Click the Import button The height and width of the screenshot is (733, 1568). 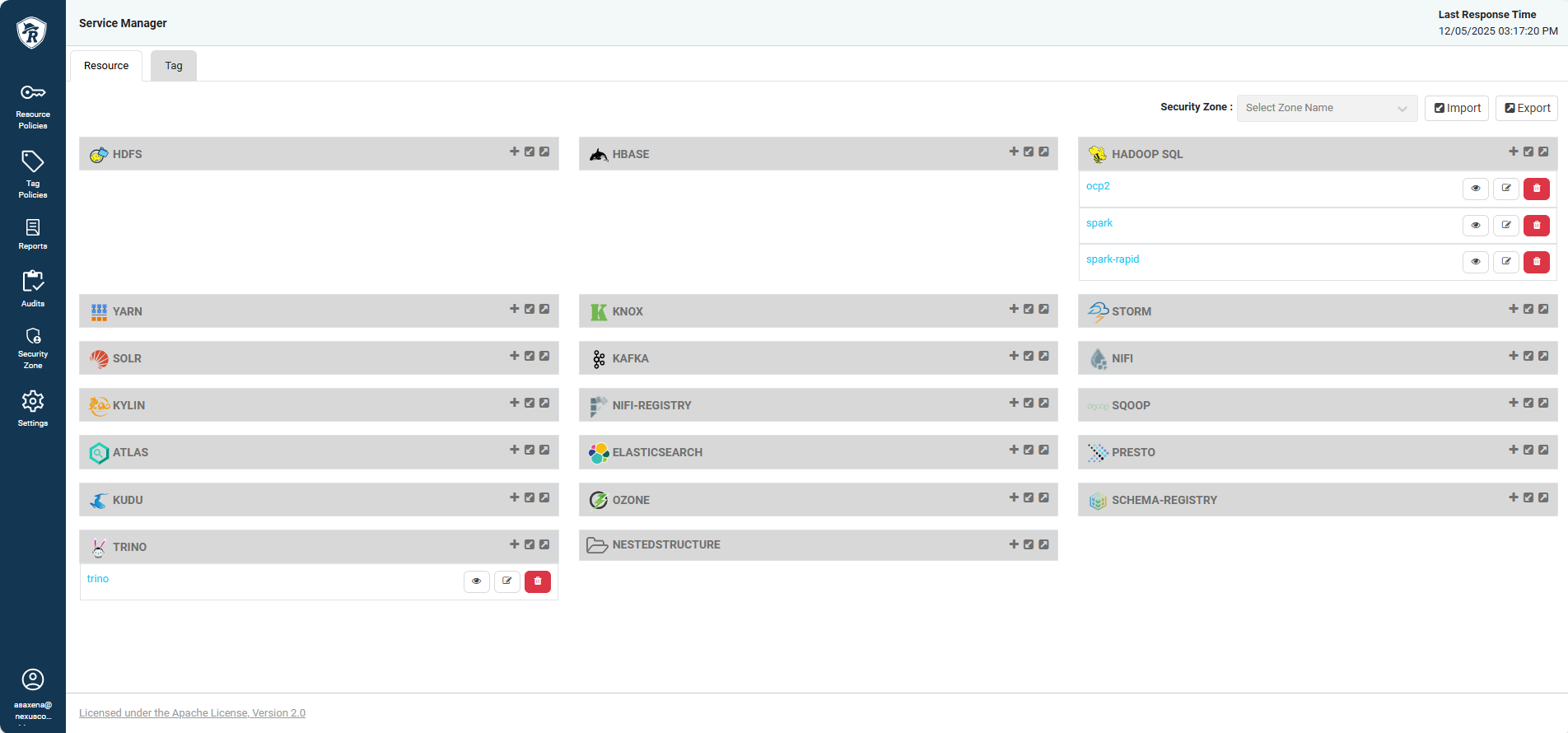pyautogui.click(x=1457, y=108)
